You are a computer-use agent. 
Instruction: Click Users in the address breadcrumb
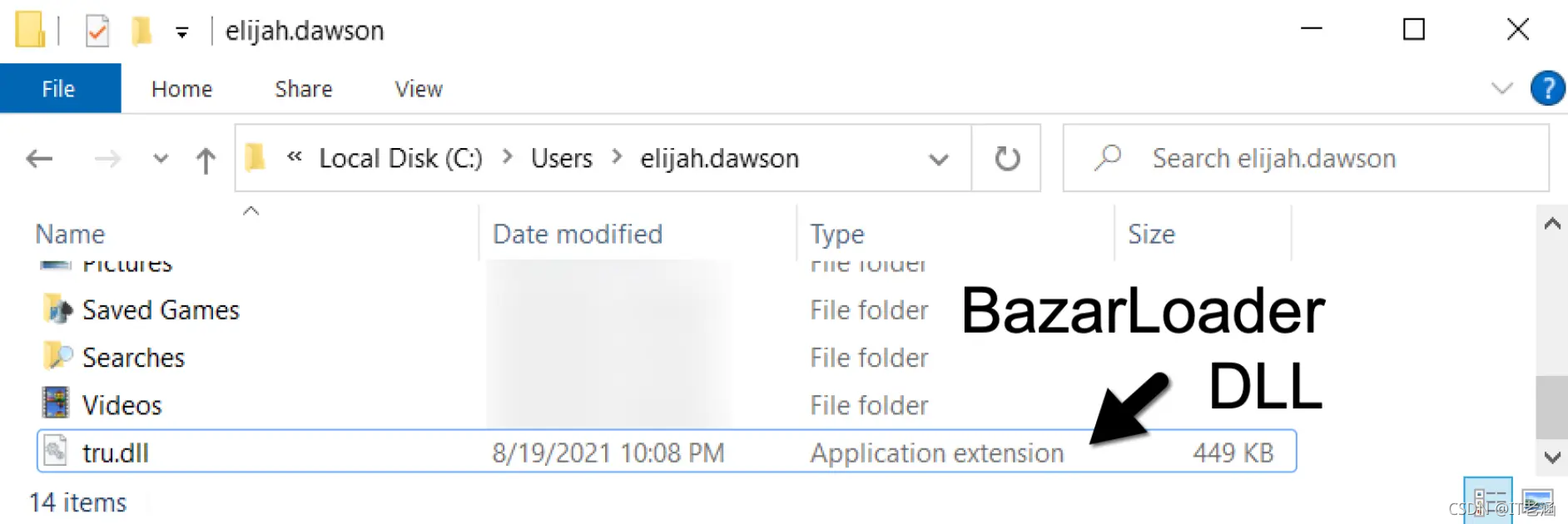coord(562,158)
